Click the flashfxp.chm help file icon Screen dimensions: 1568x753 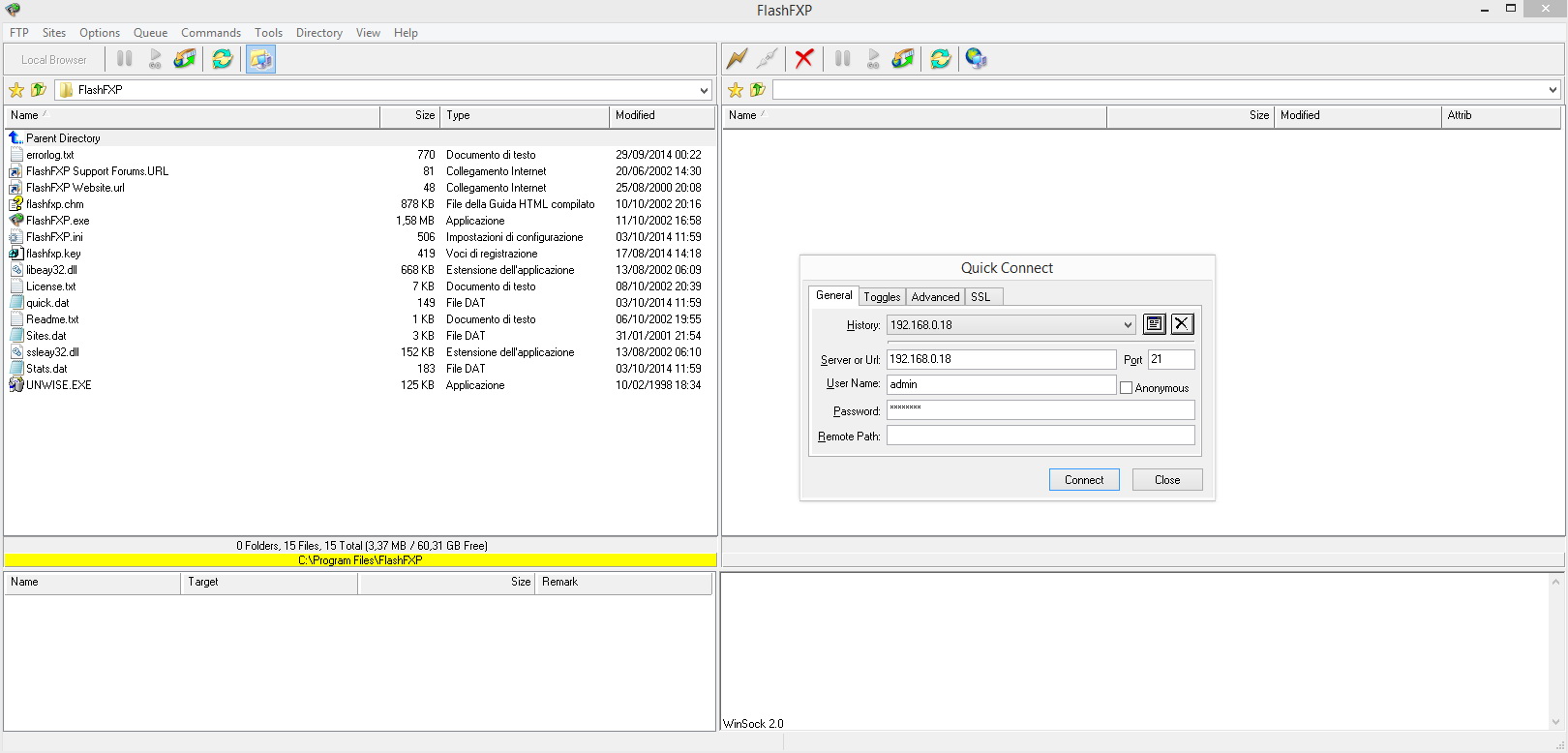click(15, 204)
